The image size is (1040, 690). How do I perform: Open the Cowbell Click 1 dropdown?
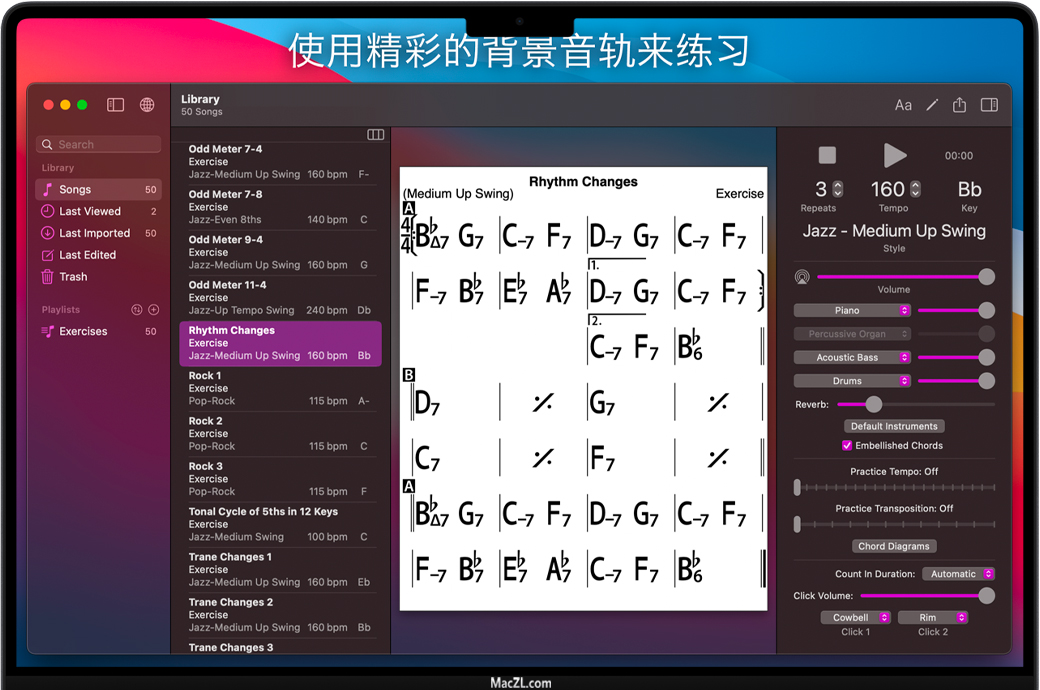click(x=856, y=618)
